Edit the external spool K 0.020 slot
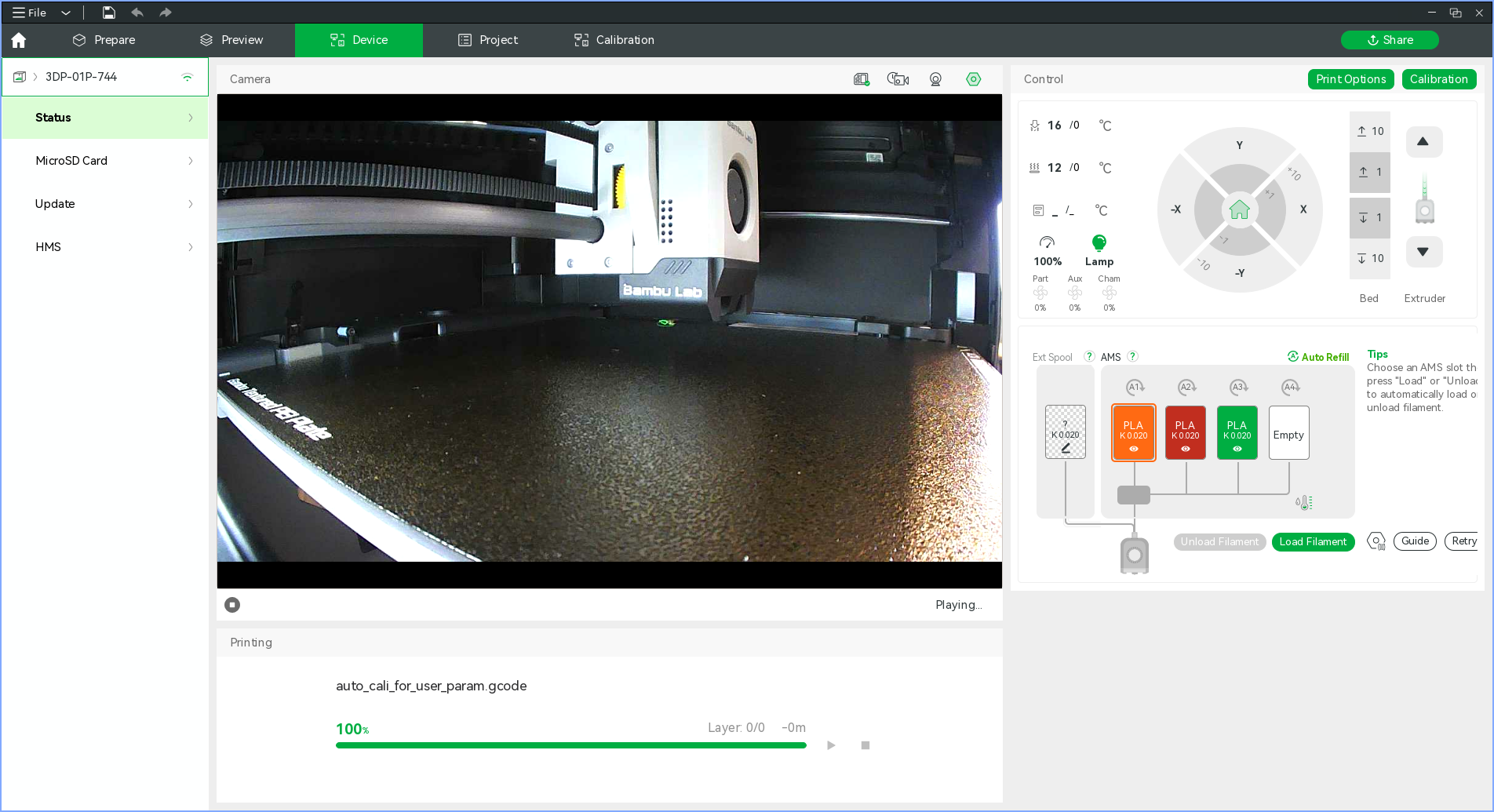The height and width of the screenshot is (812, 1494). [x=1066, y=432]
